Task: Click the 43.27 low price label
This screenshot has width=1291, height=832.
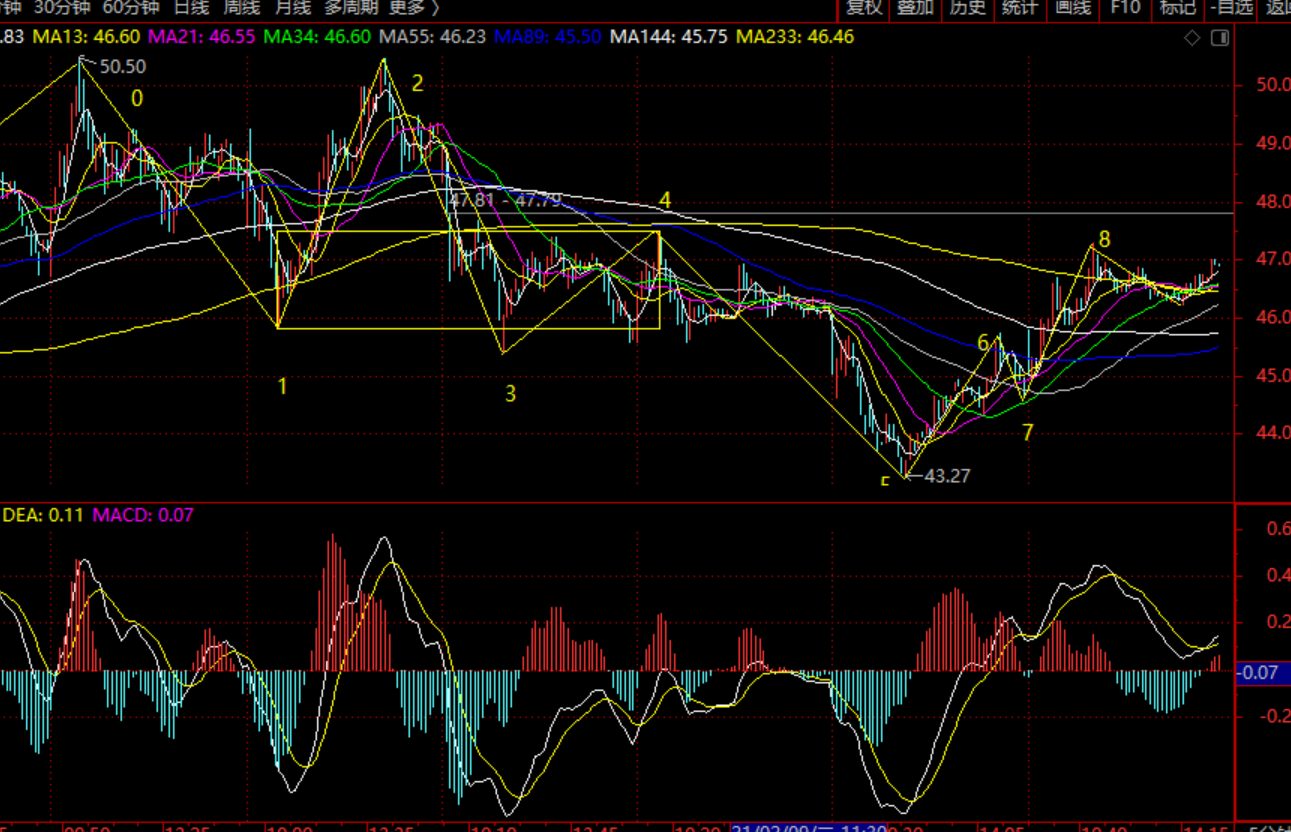Action: [x=947, y=476]
